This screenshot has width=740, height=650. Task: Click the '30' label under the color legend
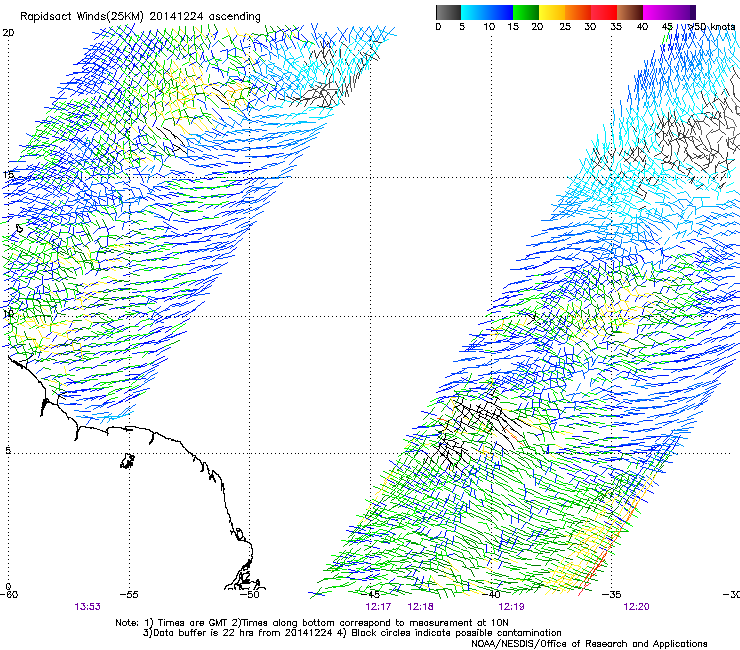(x=590, y=26)
